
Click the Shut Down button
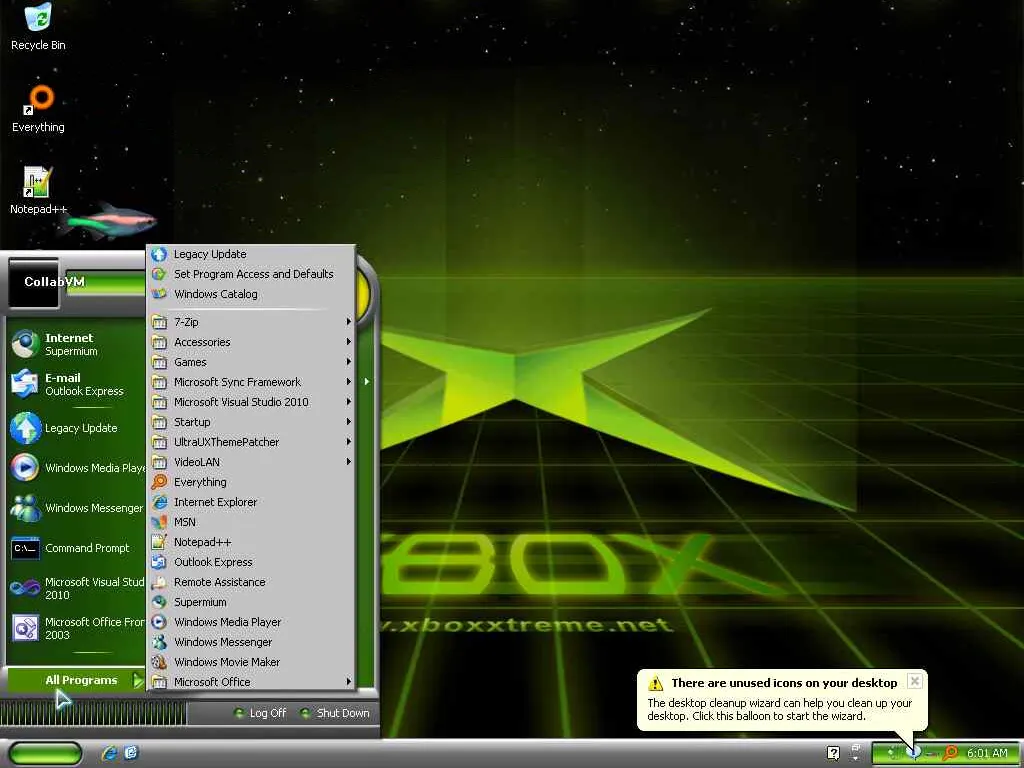click(x=334, y=713)
